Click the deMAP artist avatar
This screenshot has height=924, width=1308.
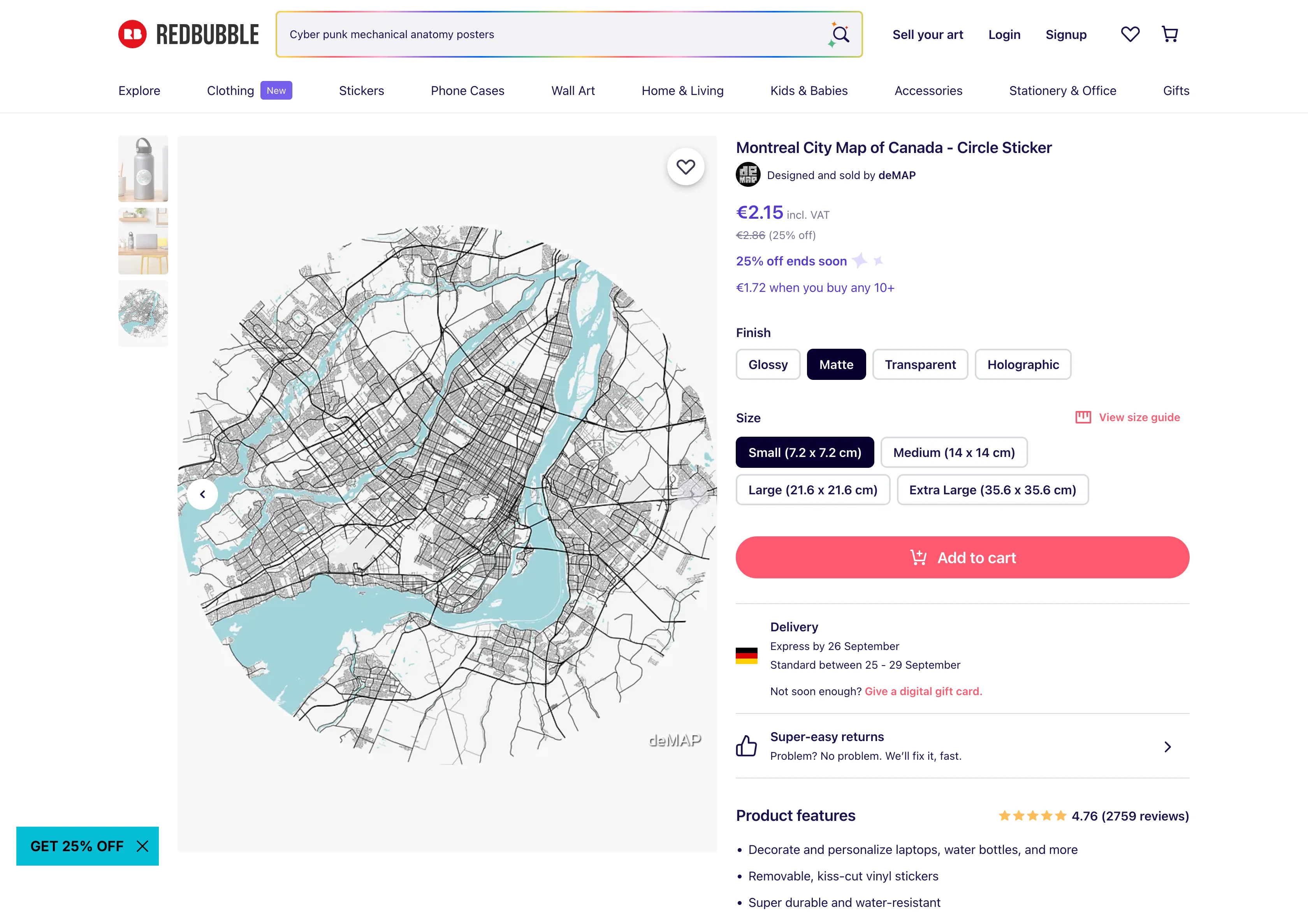point(748,175)
